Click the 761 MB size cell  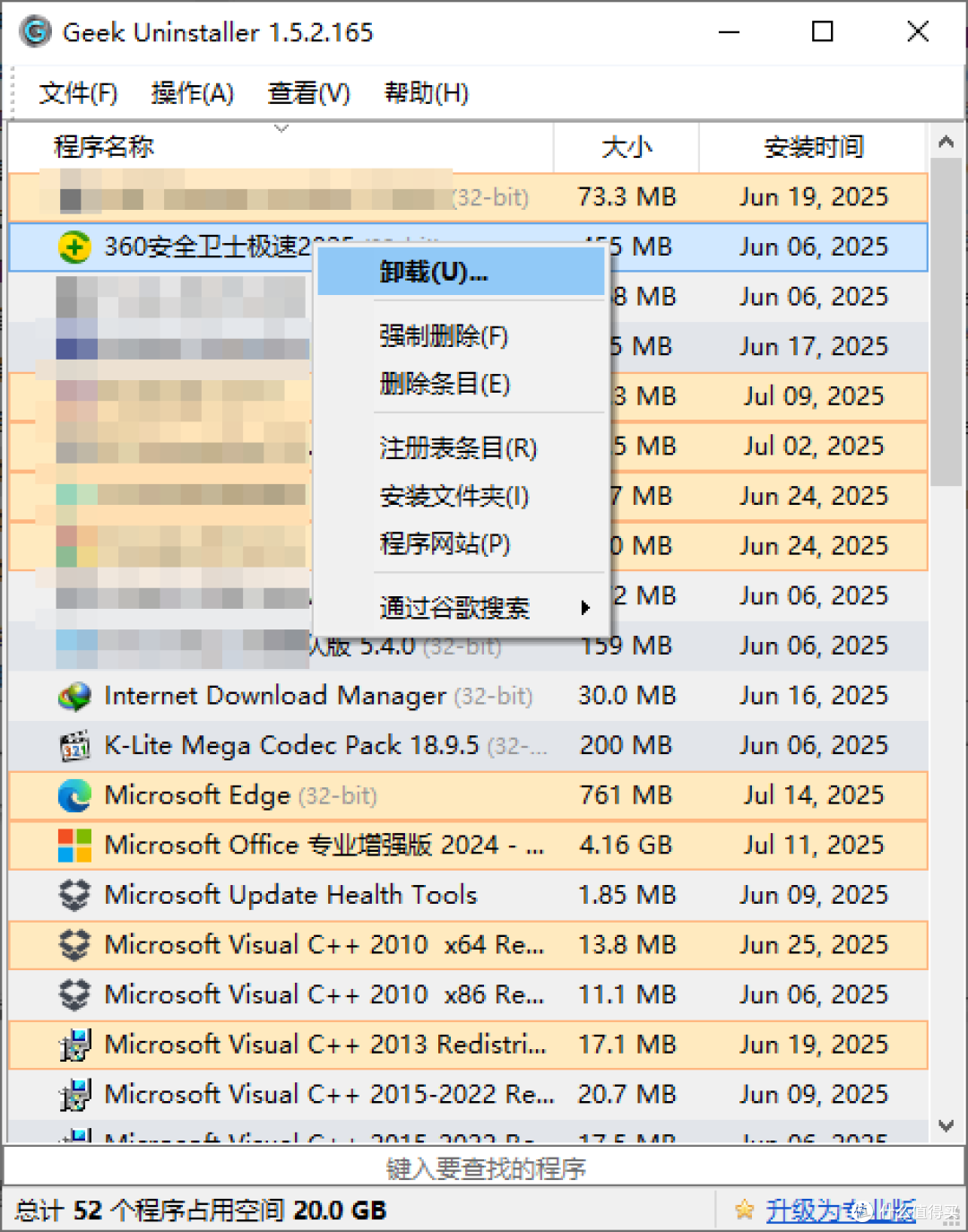point(626,795)
